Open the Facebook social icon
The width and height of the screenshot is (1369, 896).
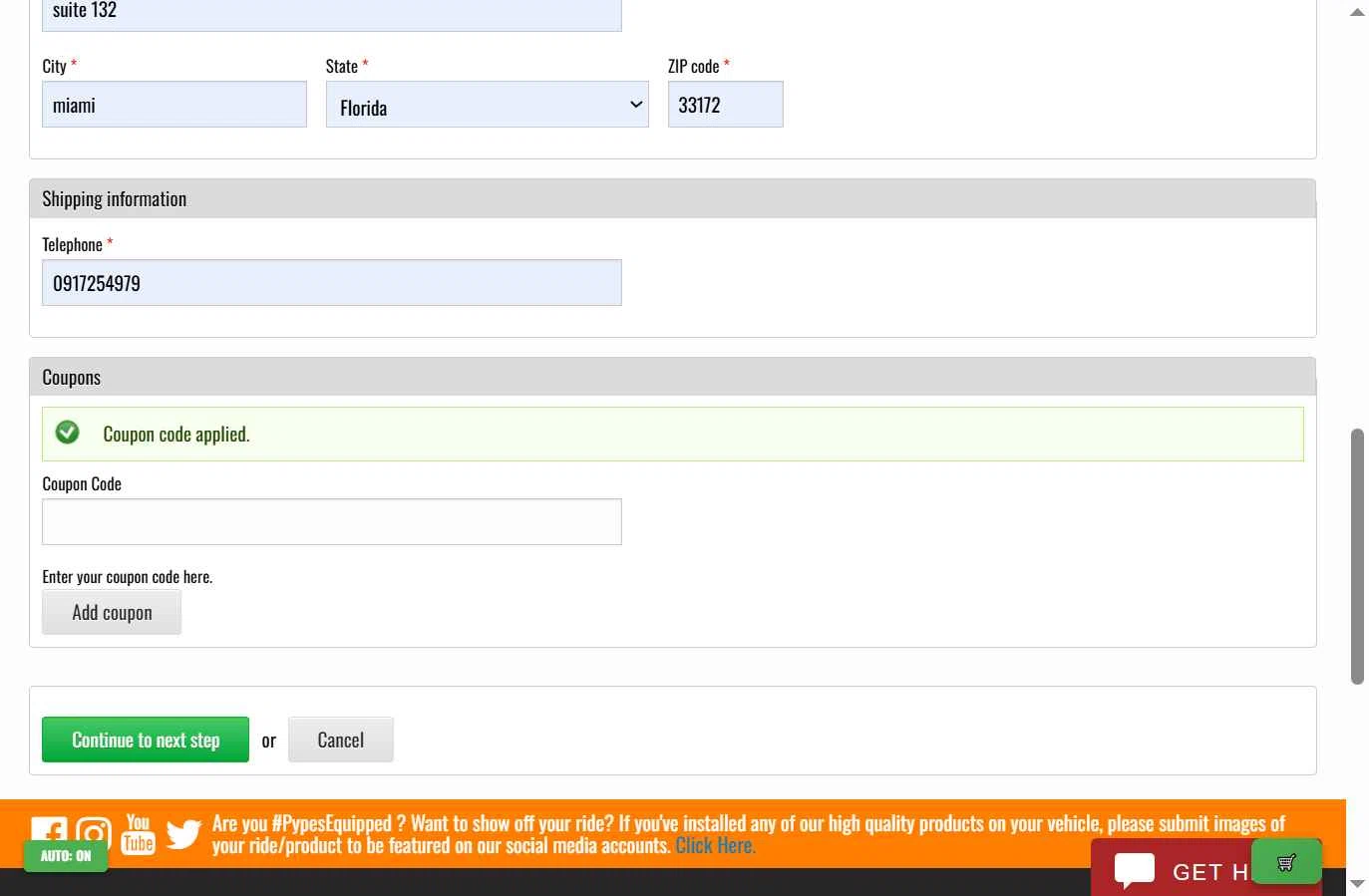(x=49, y=830)
